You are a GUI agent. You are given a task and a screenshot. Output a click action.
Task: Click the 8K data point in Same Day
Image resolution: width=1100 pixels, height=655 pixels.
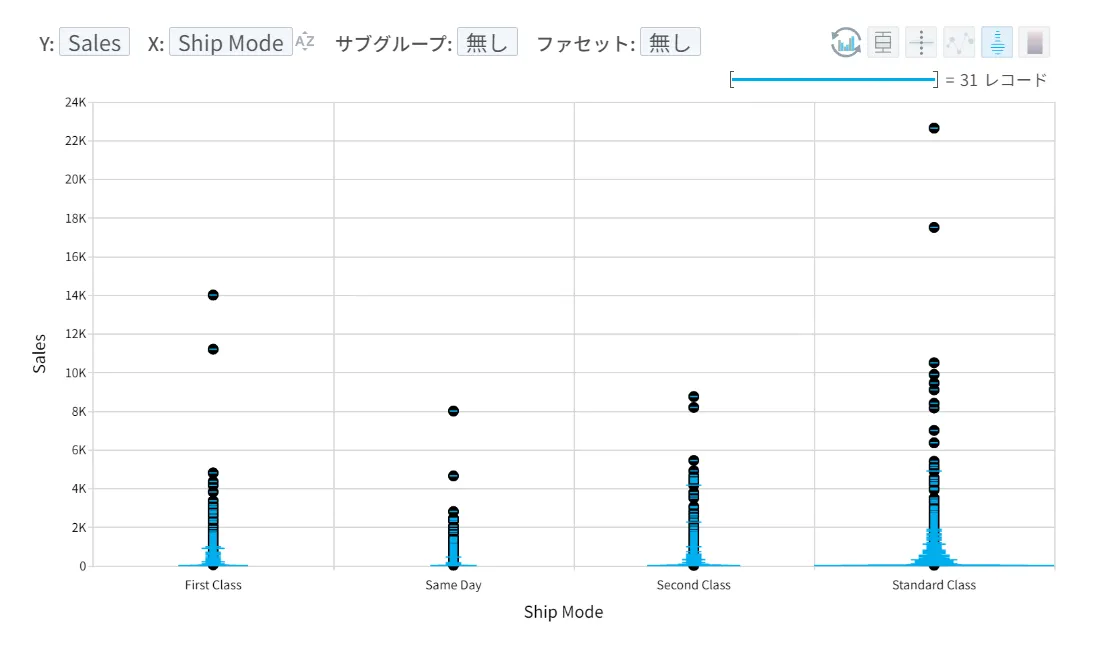pos(453,411)
